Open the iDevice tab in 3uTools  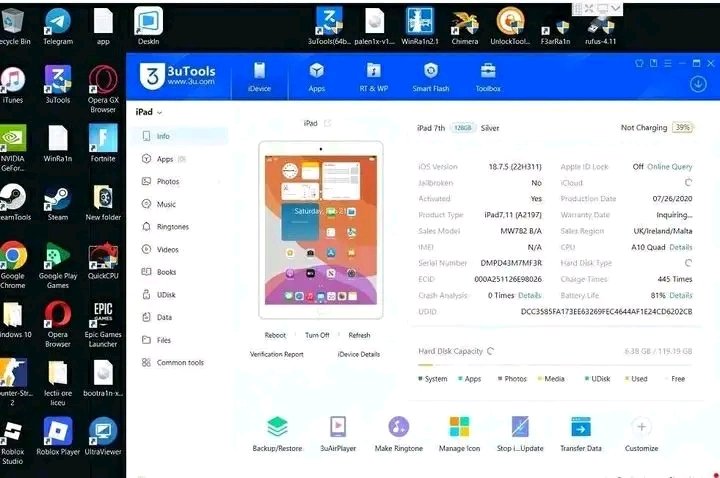tap(259, 77)
